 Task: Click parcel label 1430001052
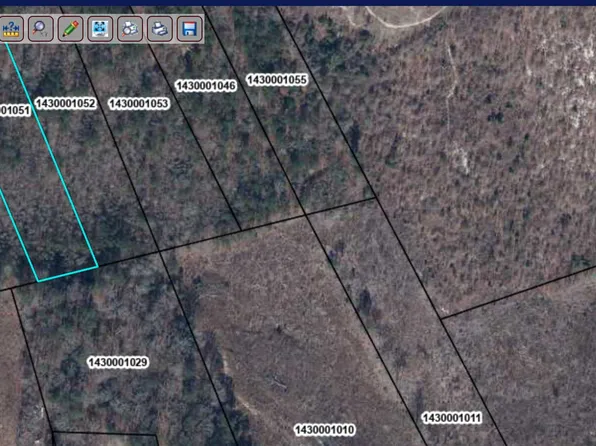65,103
